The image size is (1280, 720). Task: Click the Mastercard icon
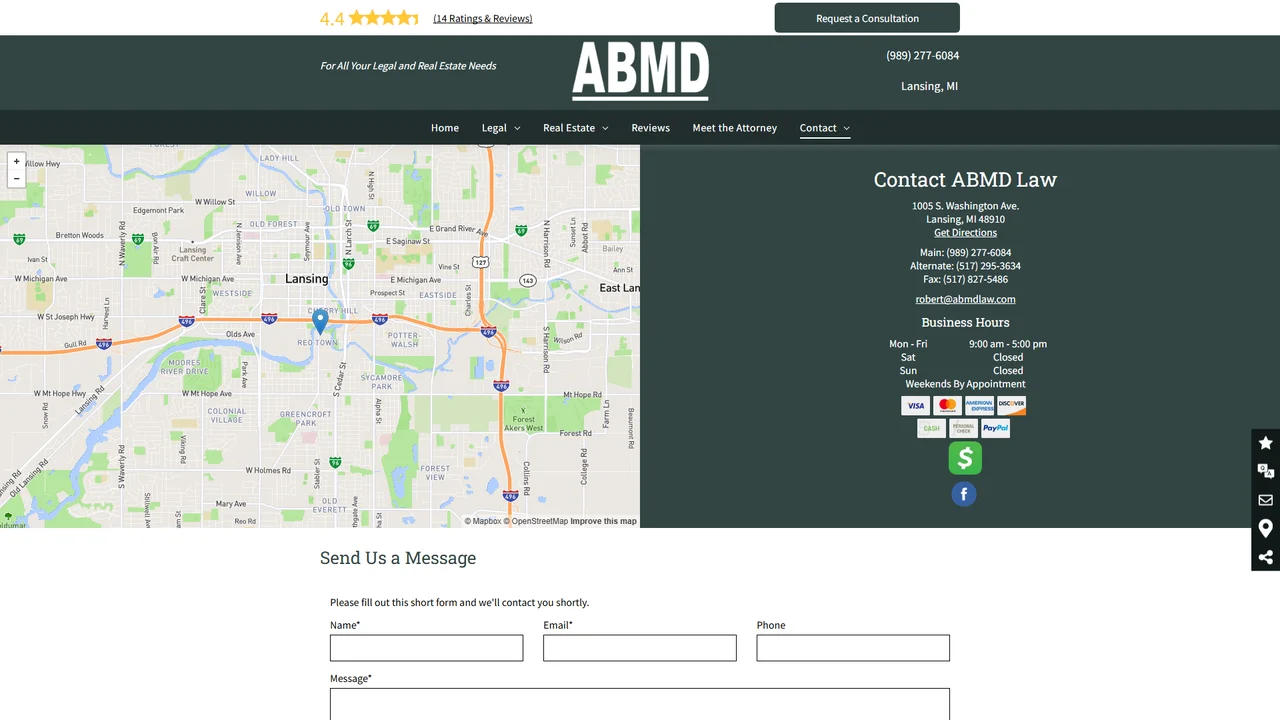(x=948, y=406)
